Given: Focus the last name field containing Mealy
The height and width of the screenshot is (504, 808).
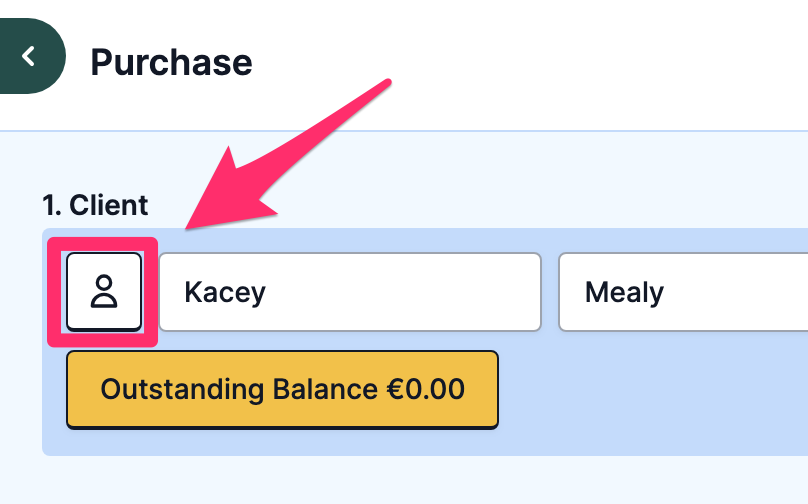Looking at the screenshot, I should 683,292.
